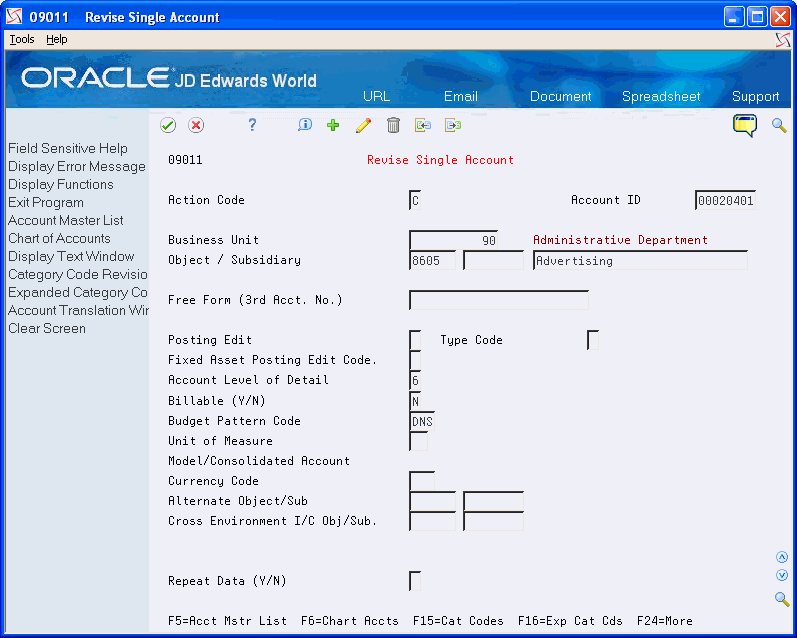Click the pencil change icon

coord(363,125)
